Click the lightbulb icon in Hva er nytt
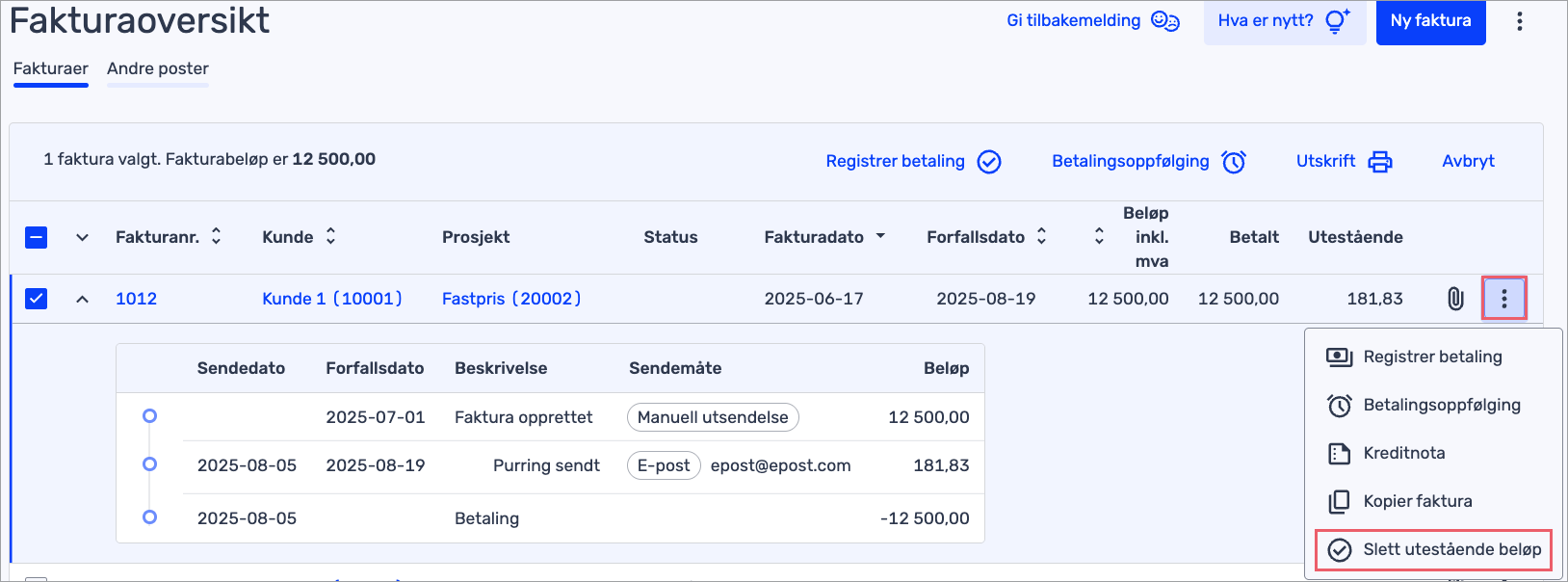Image resolution: width=1568 pixels, height=582 pixels. tap(1338, 21)
